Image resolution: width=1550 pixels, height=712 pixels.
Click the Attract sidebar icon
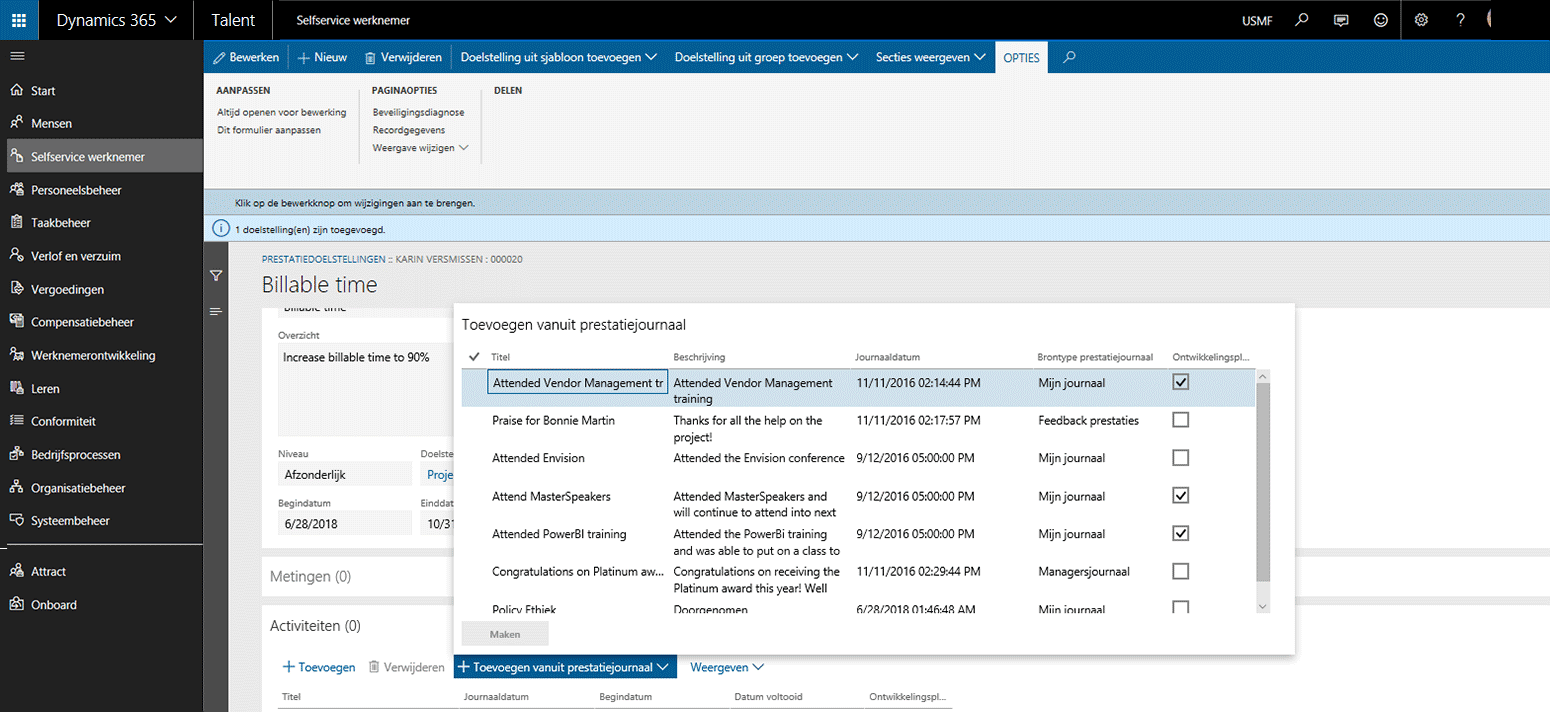click(16, 571)
